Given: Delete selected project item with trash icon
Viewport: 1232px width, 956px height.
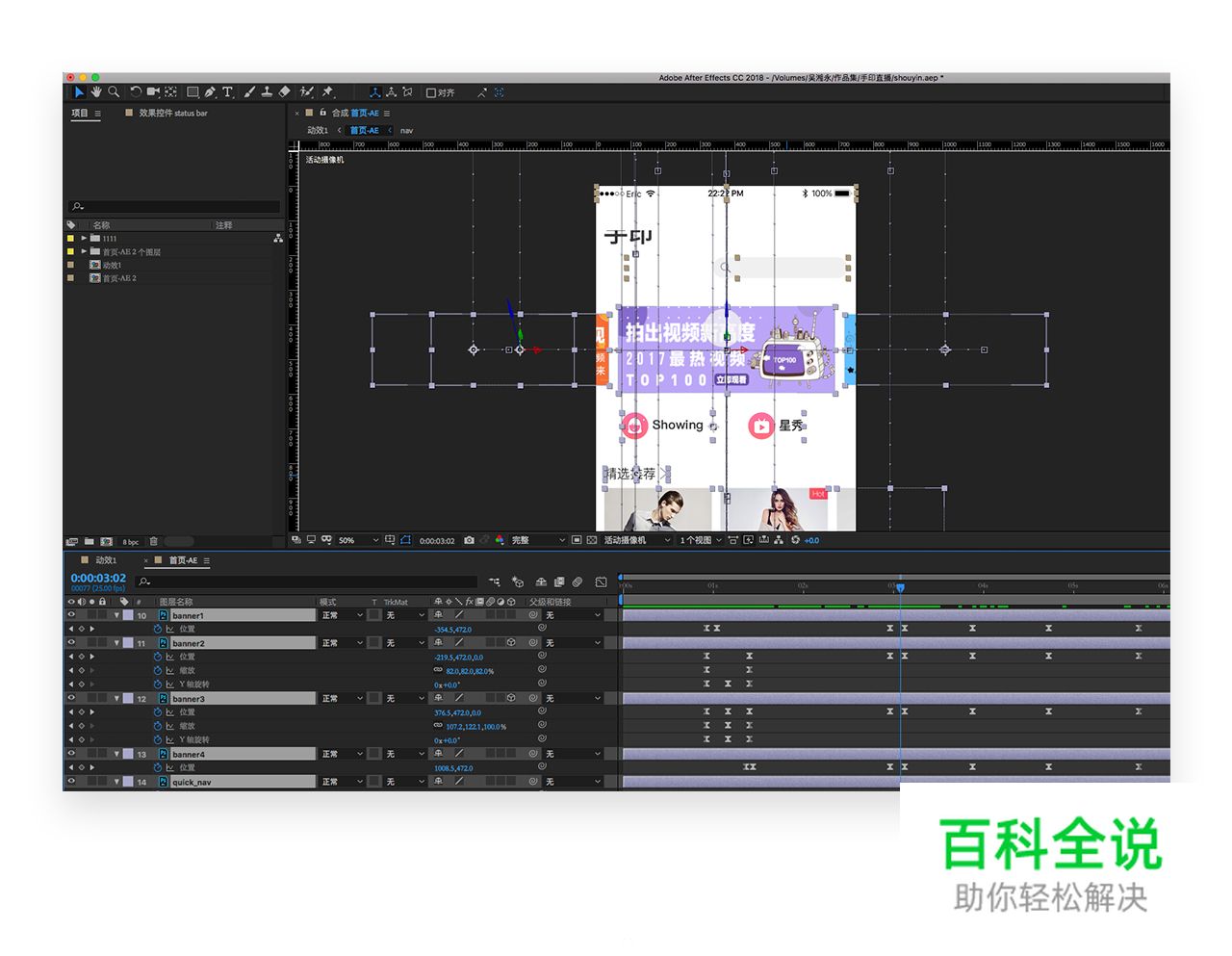Looking at the screenshot, I should pyautogui.click(x=153, y=541).
